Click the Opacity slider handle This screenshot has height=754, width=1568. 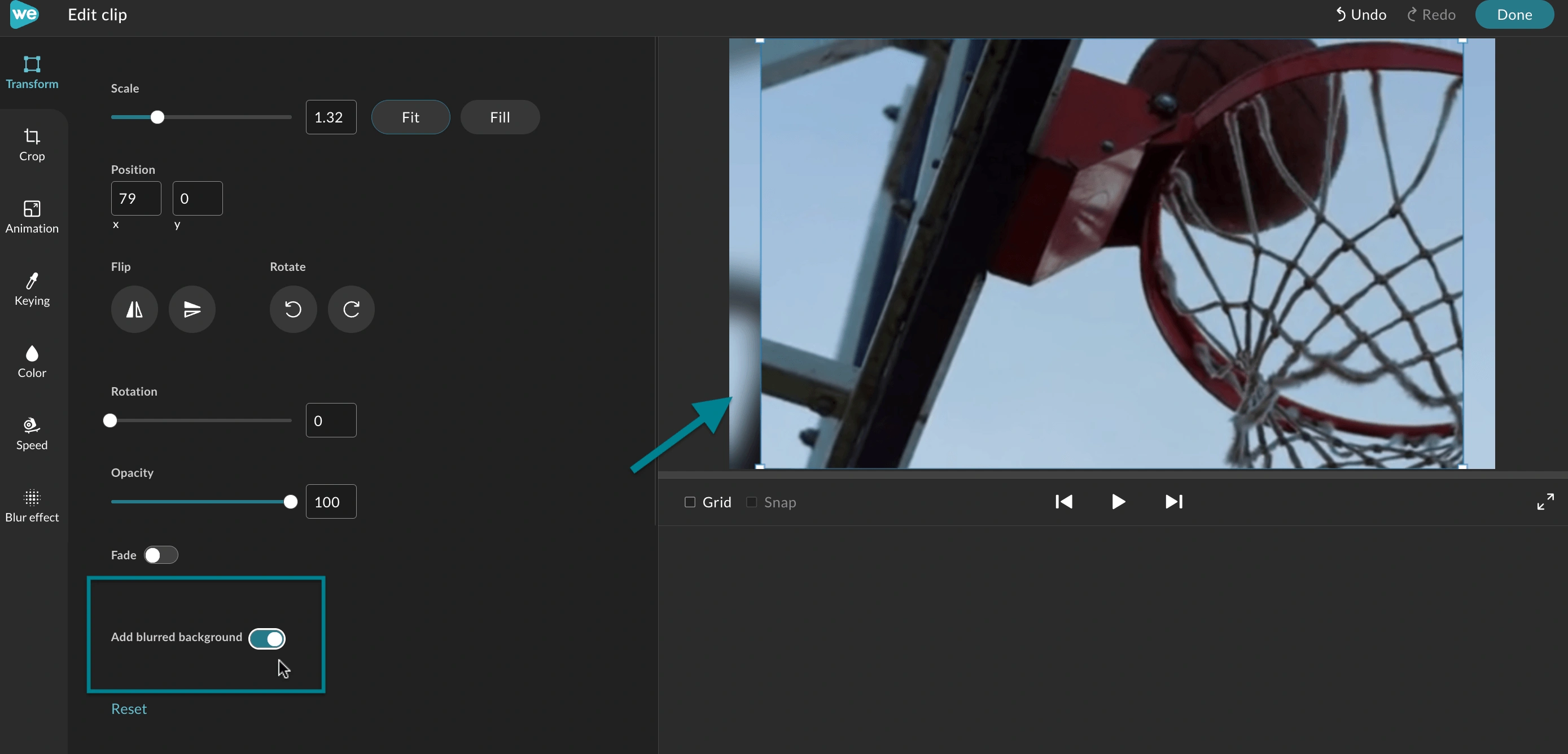coord(291,502)
